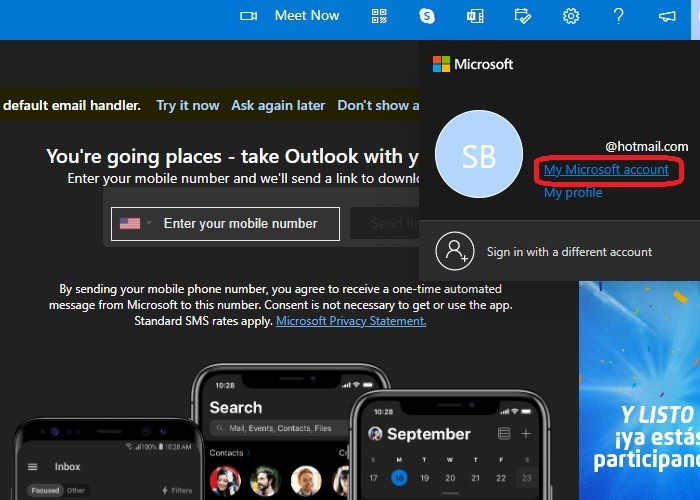Click the September calendar phone image
This screenshot has height=500, width=700.
click(450, 445)
